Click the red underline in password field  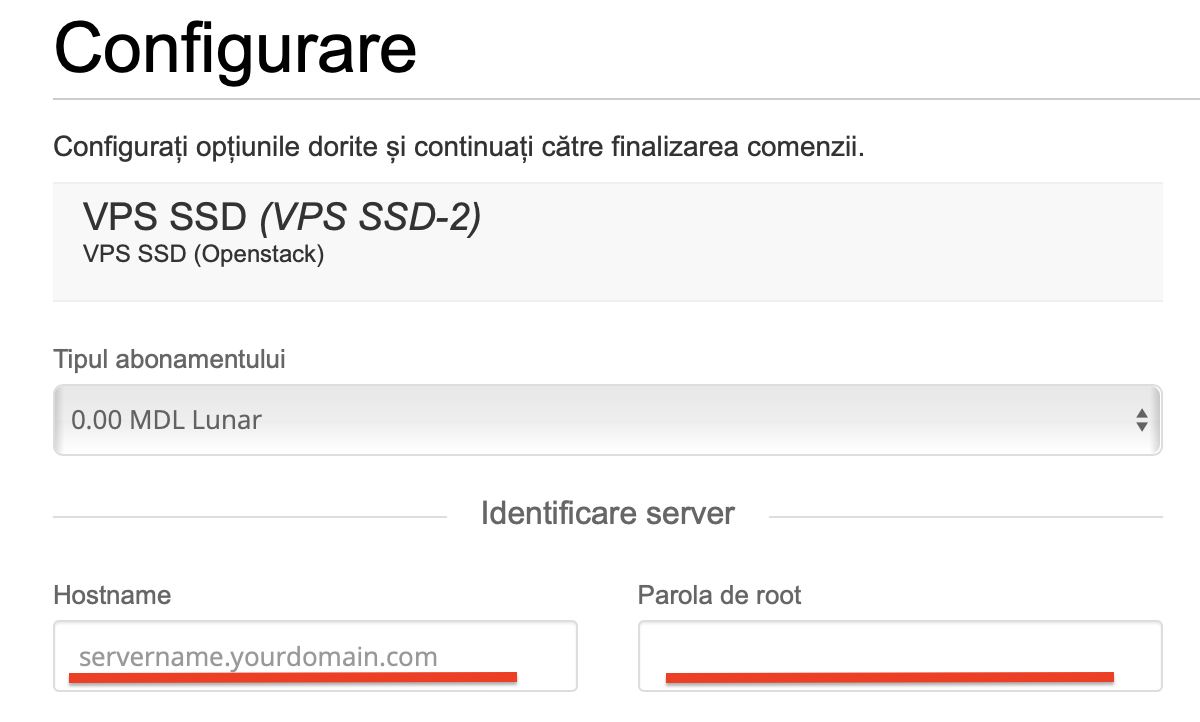click(x=889, y=677)
